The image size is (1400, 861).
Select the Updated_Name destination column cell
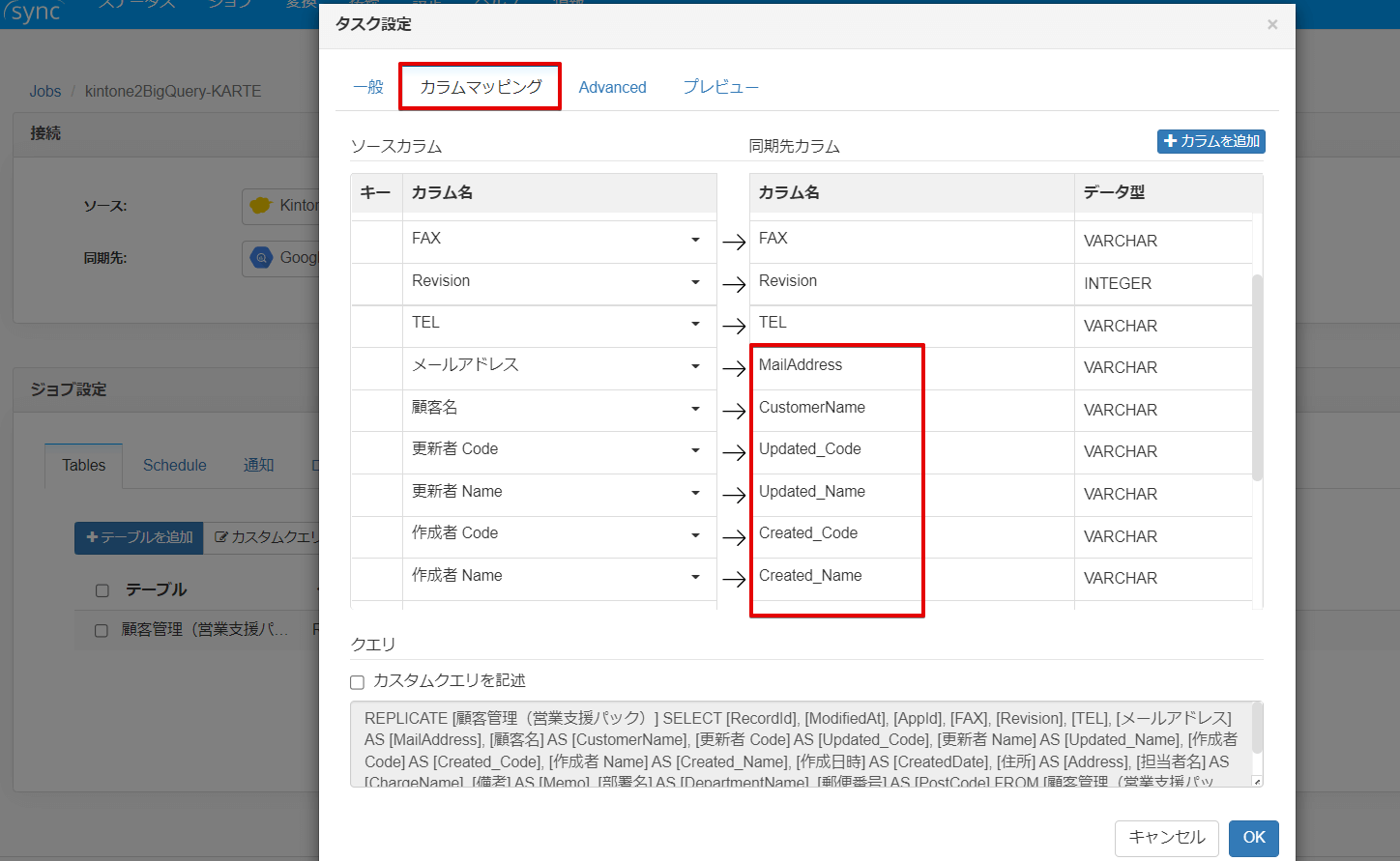tap(912, 495)
